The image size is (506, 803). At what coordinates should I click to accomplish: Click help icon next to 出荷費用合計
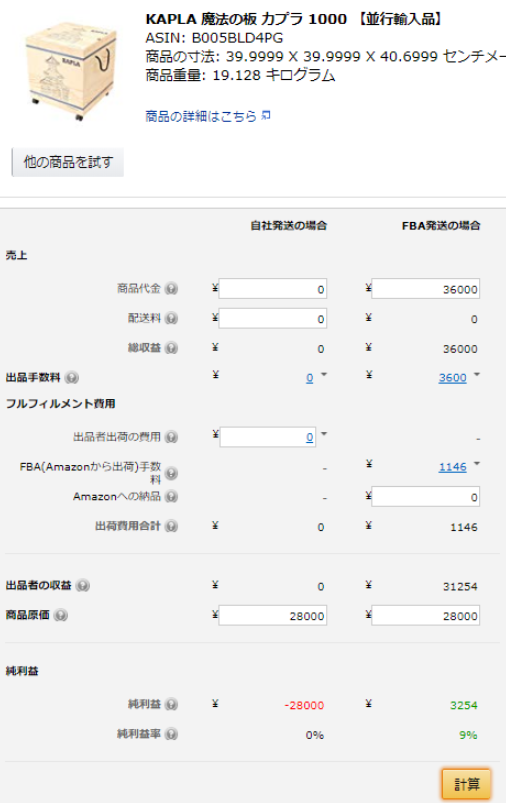click(172, 526)
